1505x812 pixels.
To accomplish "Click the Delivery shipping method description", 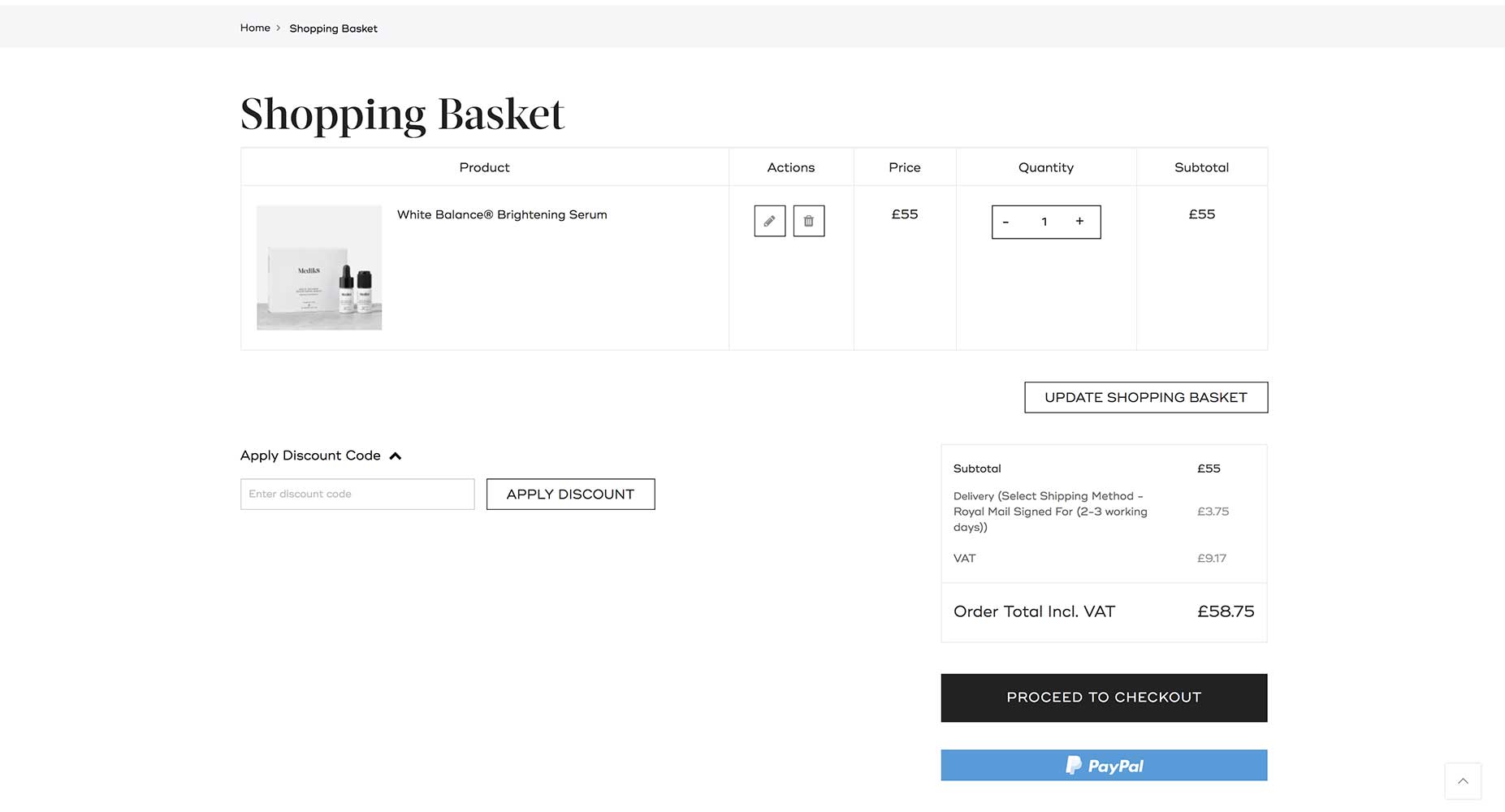I will pos(1050,512).
